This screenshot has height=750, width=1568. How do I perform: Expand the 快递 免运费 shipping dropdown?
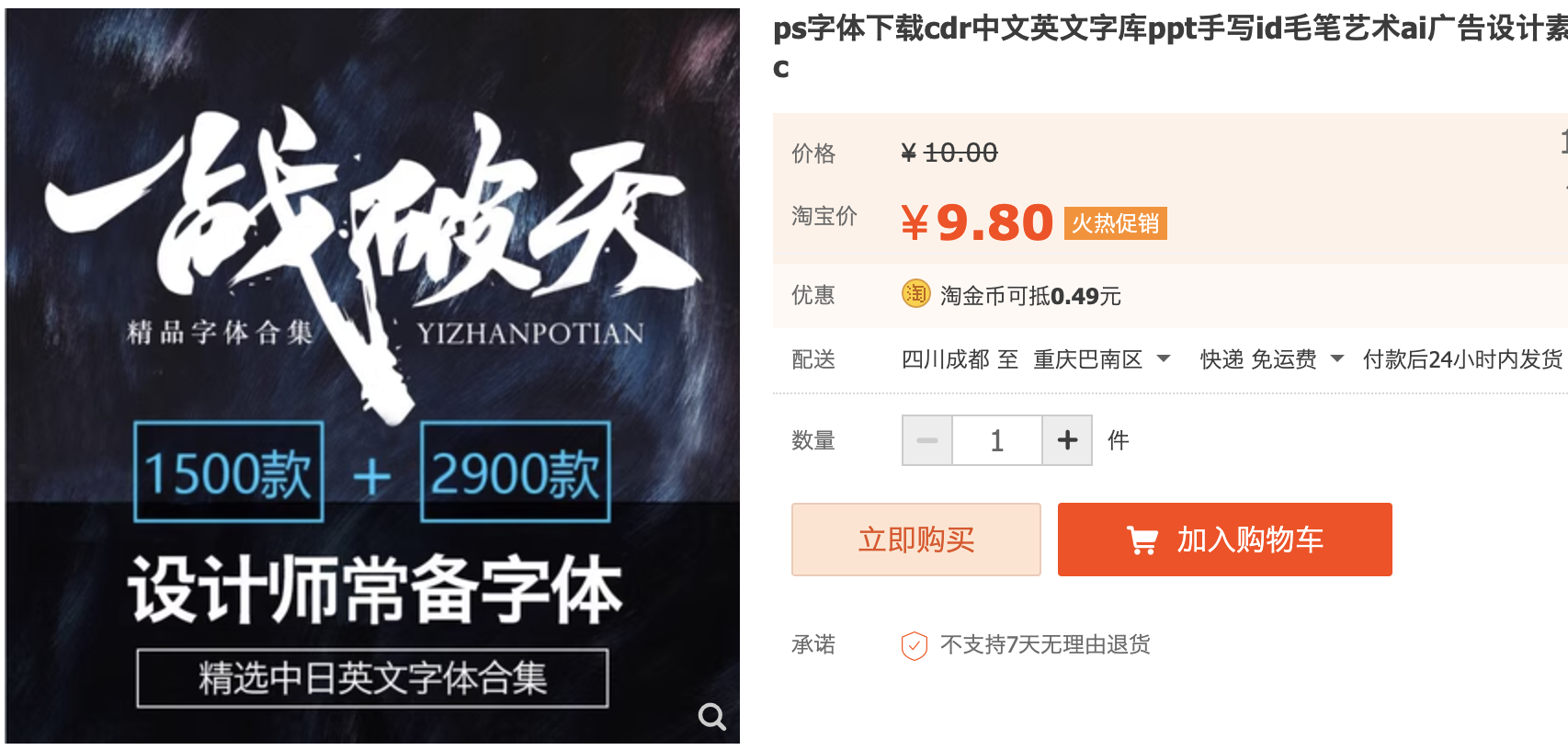pos(1272,359)
